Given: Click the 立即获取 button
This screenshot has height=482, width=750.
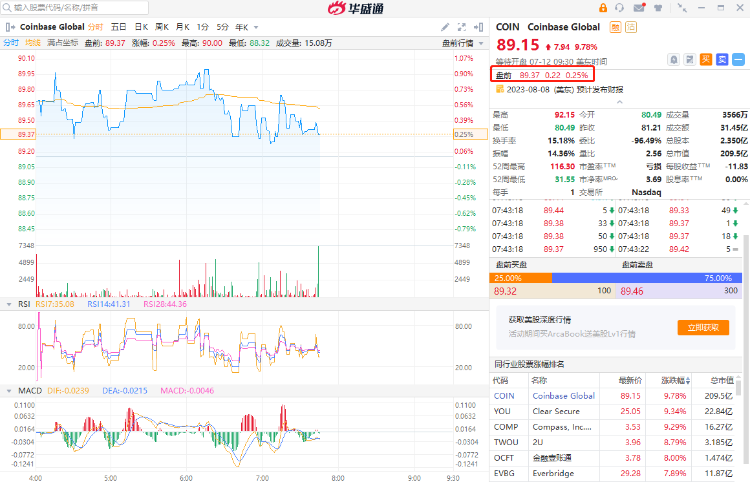Looking at the screenshot, I should pyautogui.click(x=703, y=328).
